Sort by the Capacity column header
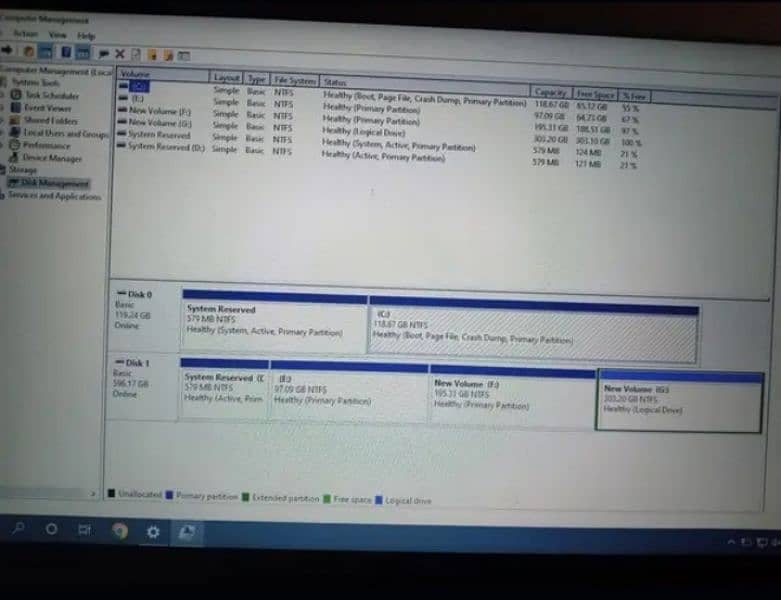Viewport: 781px width, 600px height. pos(551,93)
